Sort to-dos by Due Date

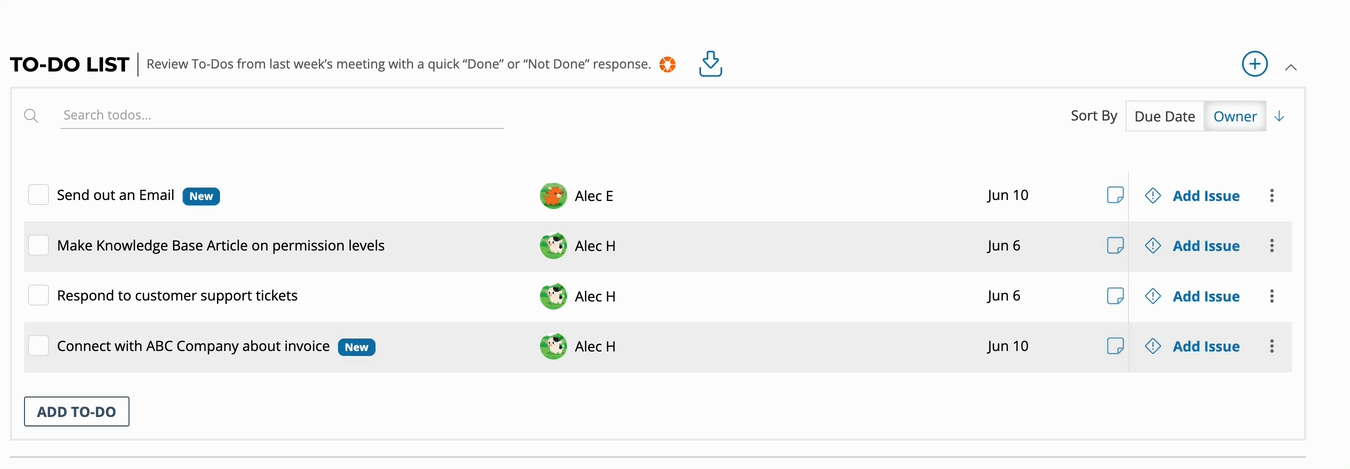pos(1165,116)
